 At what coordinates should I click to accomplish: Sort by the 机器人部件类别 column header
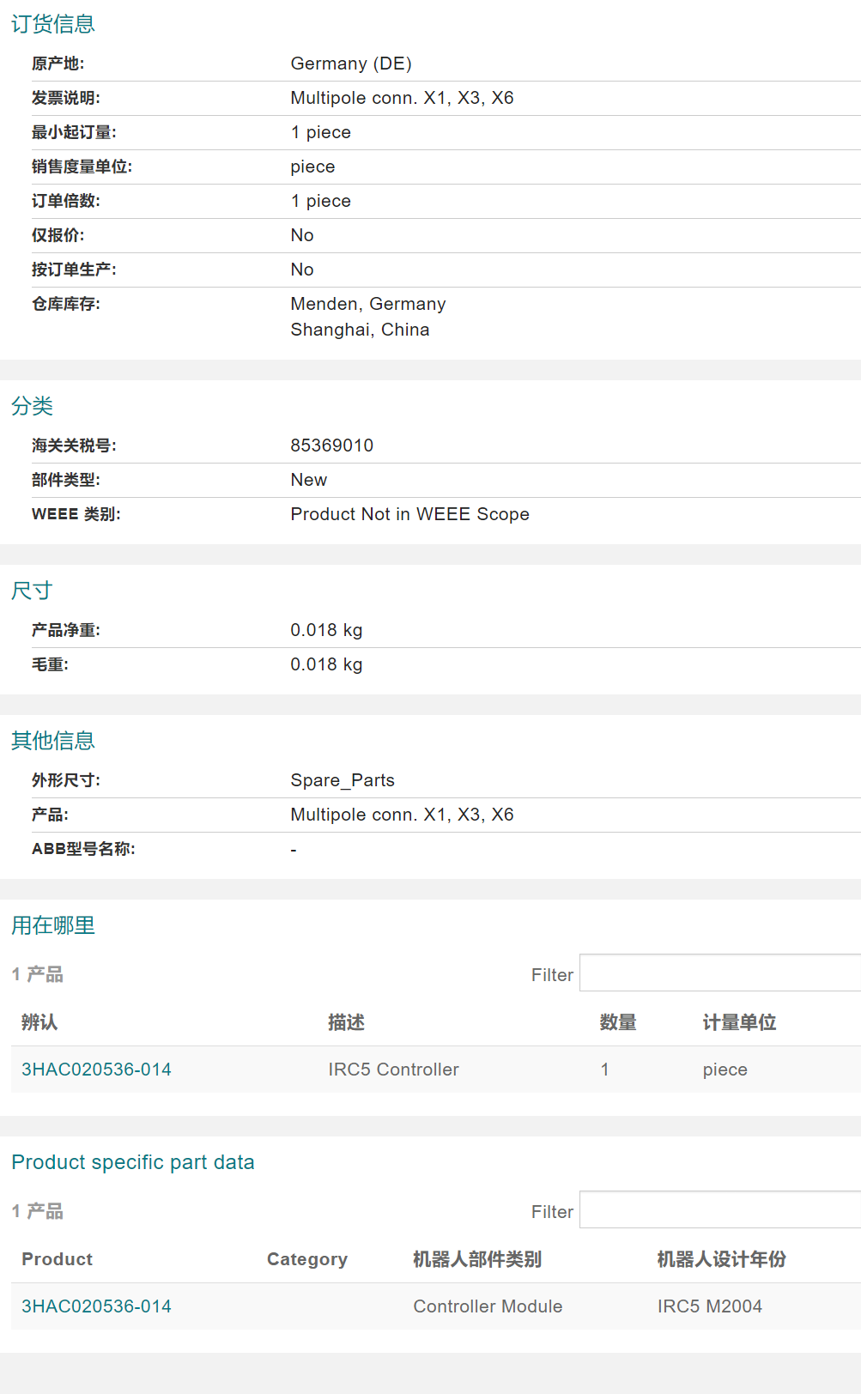pos(477,1259)
